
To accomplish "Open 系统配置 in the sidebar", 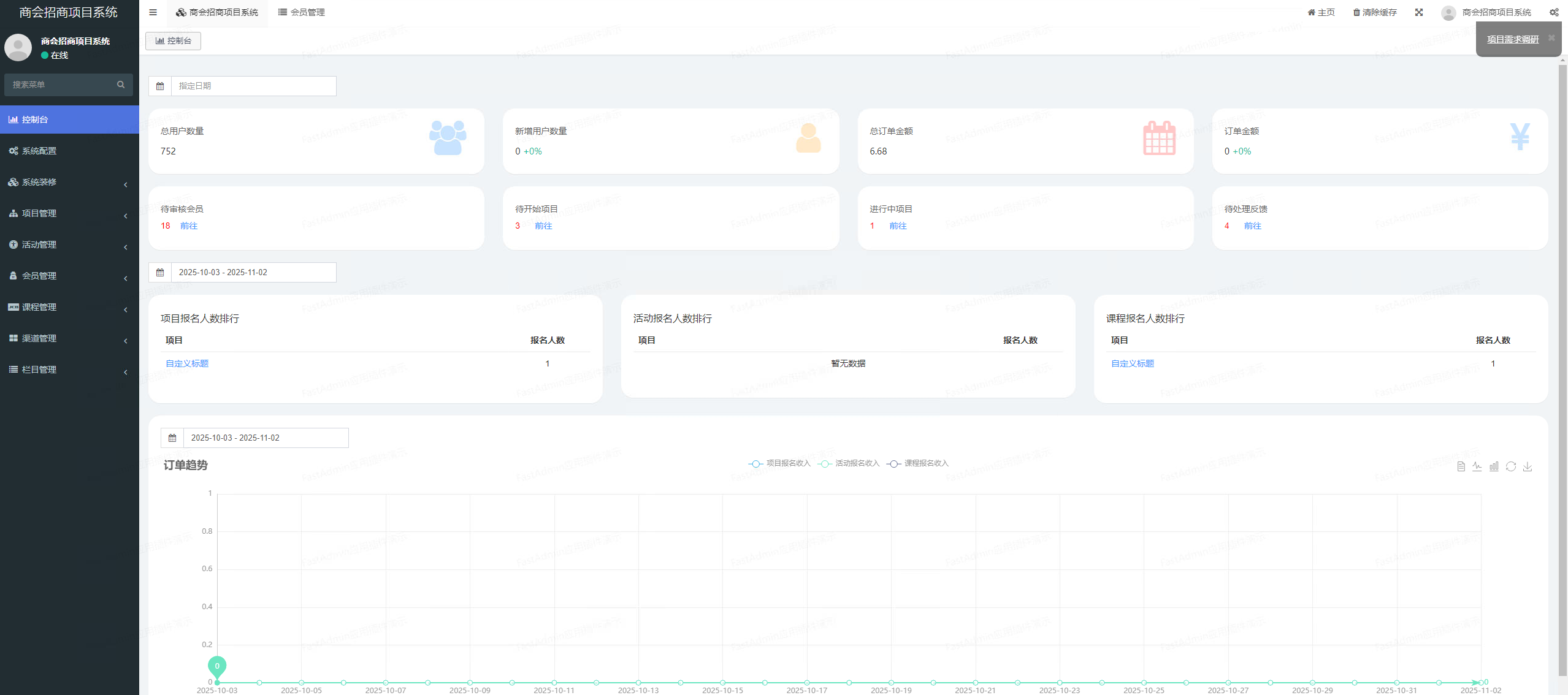I will tap(39, 151).
